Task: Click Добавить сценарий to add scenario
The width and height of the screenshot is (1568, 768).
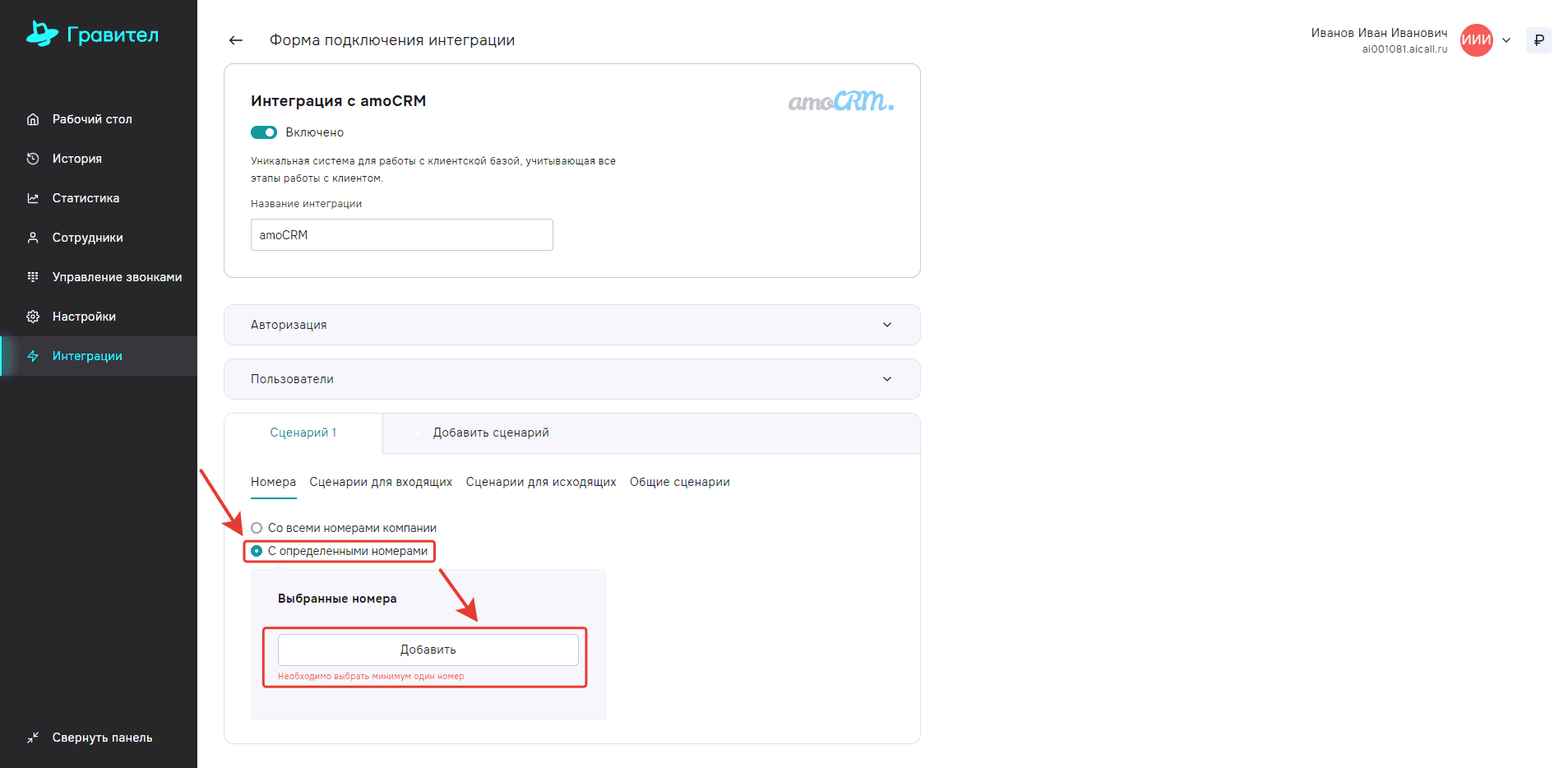Action: pyautogui.click(x=490, y=433)
